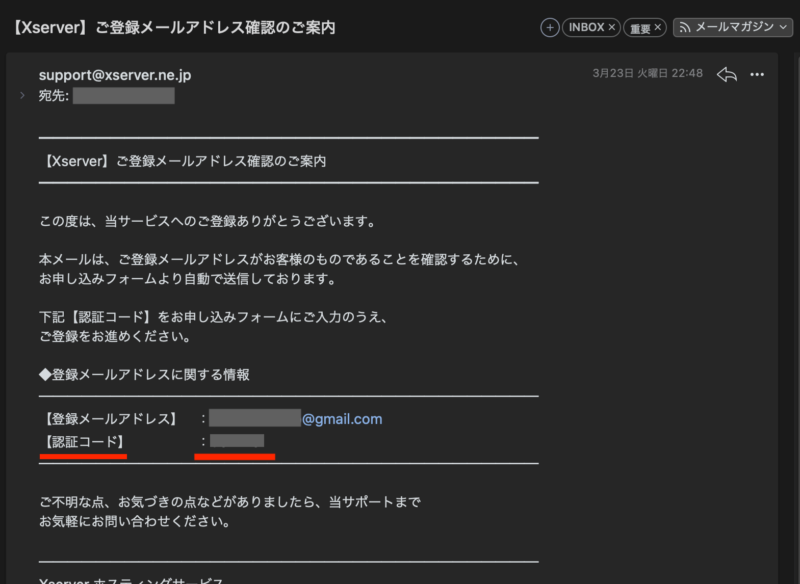This screenshot has width=800, height=584.
Task: Select the INBOX label
Action: [x=586, y=28]
